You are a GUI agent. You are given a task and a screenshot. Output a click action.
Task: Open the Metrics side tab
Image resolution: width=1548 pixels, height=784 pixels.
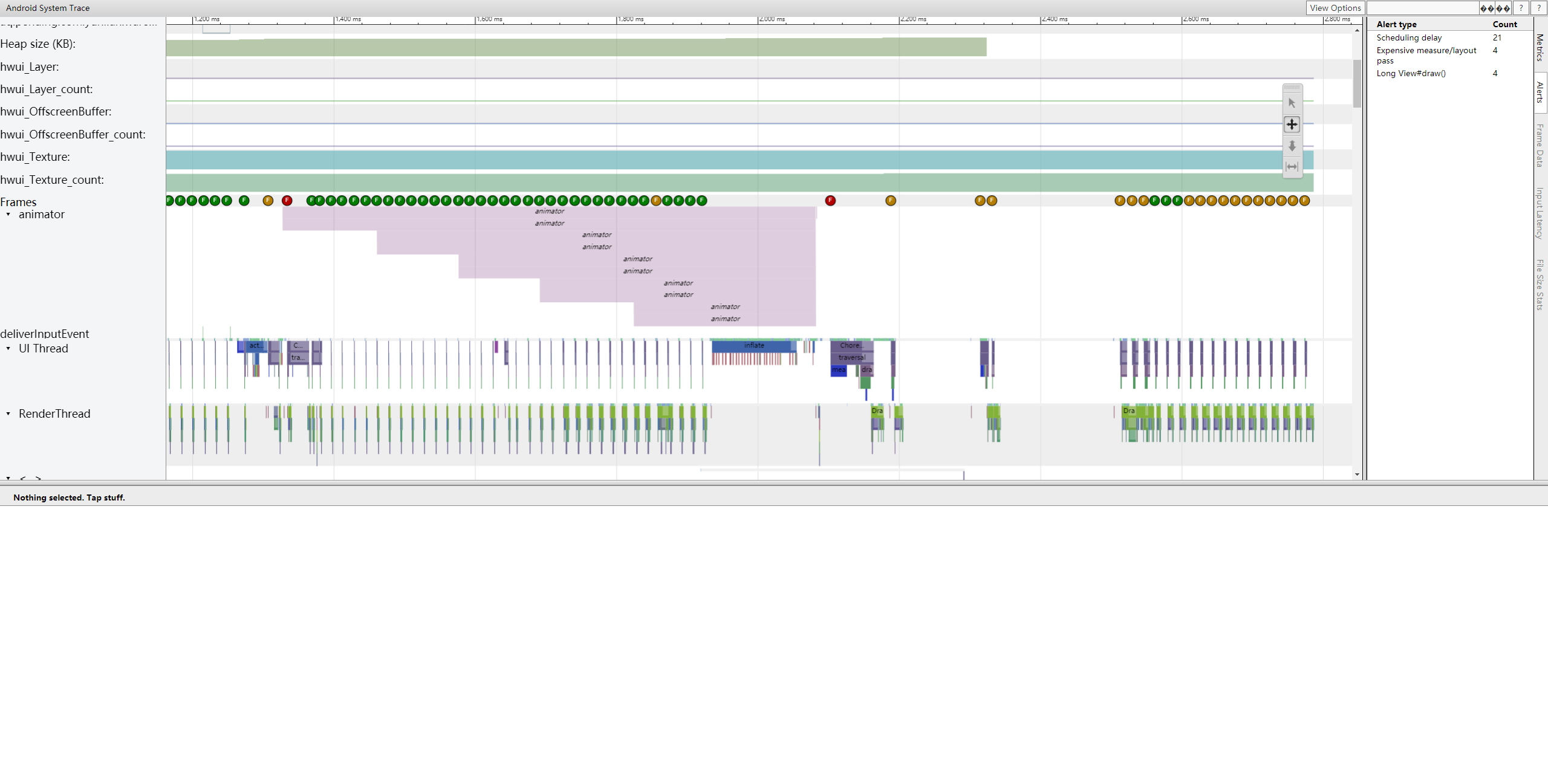[x=1540, y=47]
